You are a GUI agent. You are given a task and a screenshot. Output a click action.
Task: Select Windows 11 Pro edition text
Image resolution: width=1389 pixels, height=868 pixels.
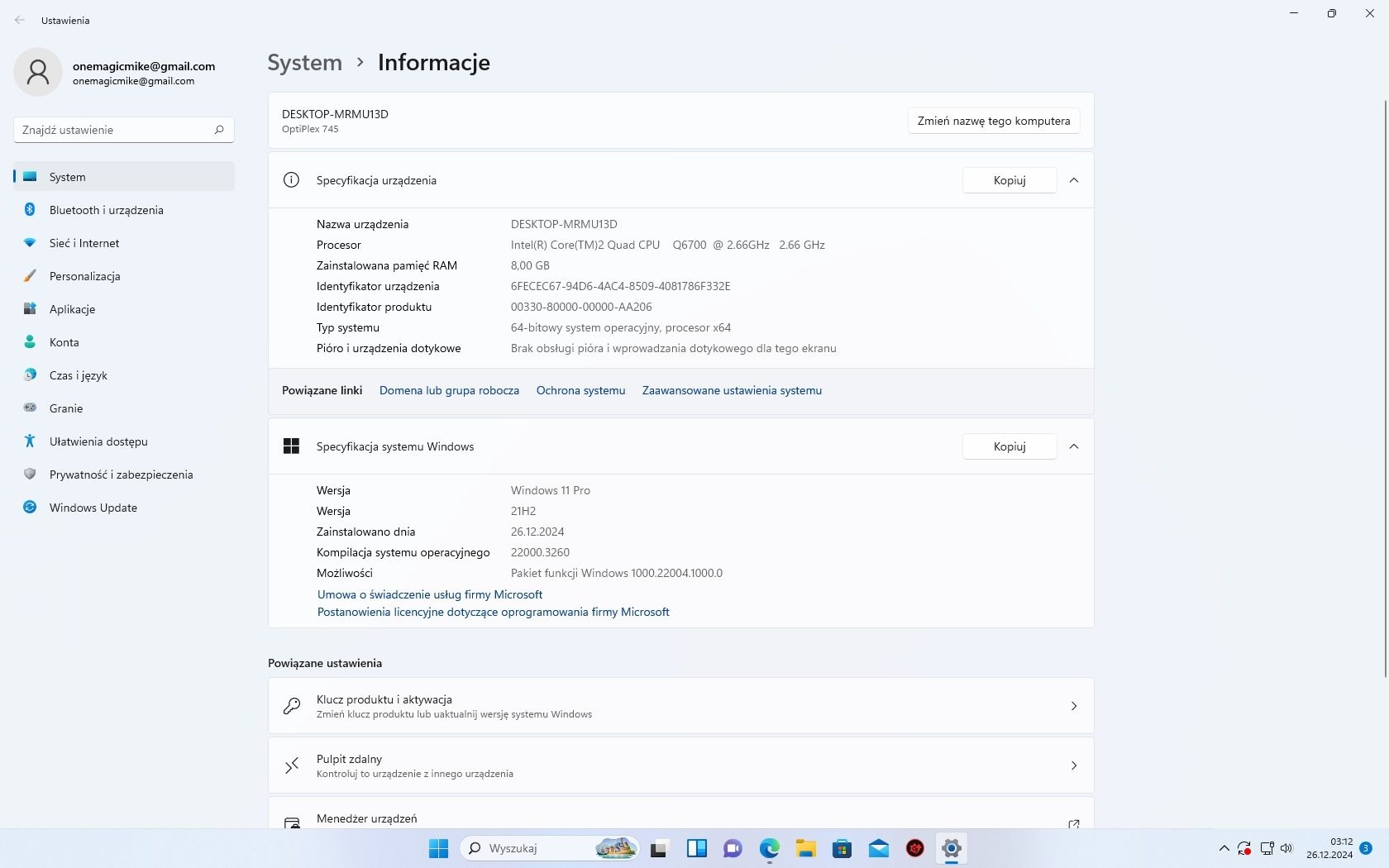coord(551,490)
